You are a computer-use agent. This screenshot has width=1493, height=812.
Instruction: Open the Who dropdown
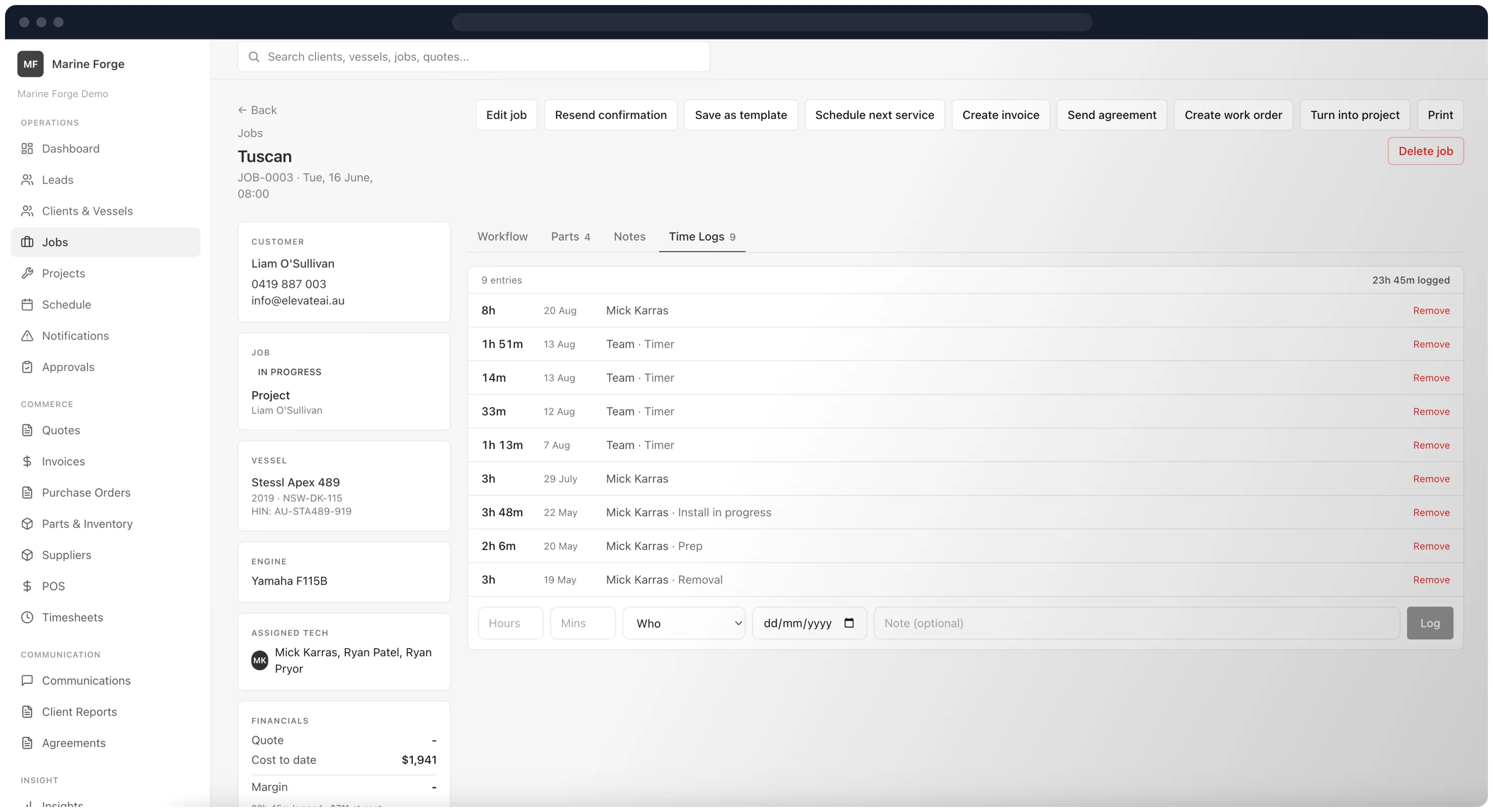pyautogui.click(x=684, y=623)
